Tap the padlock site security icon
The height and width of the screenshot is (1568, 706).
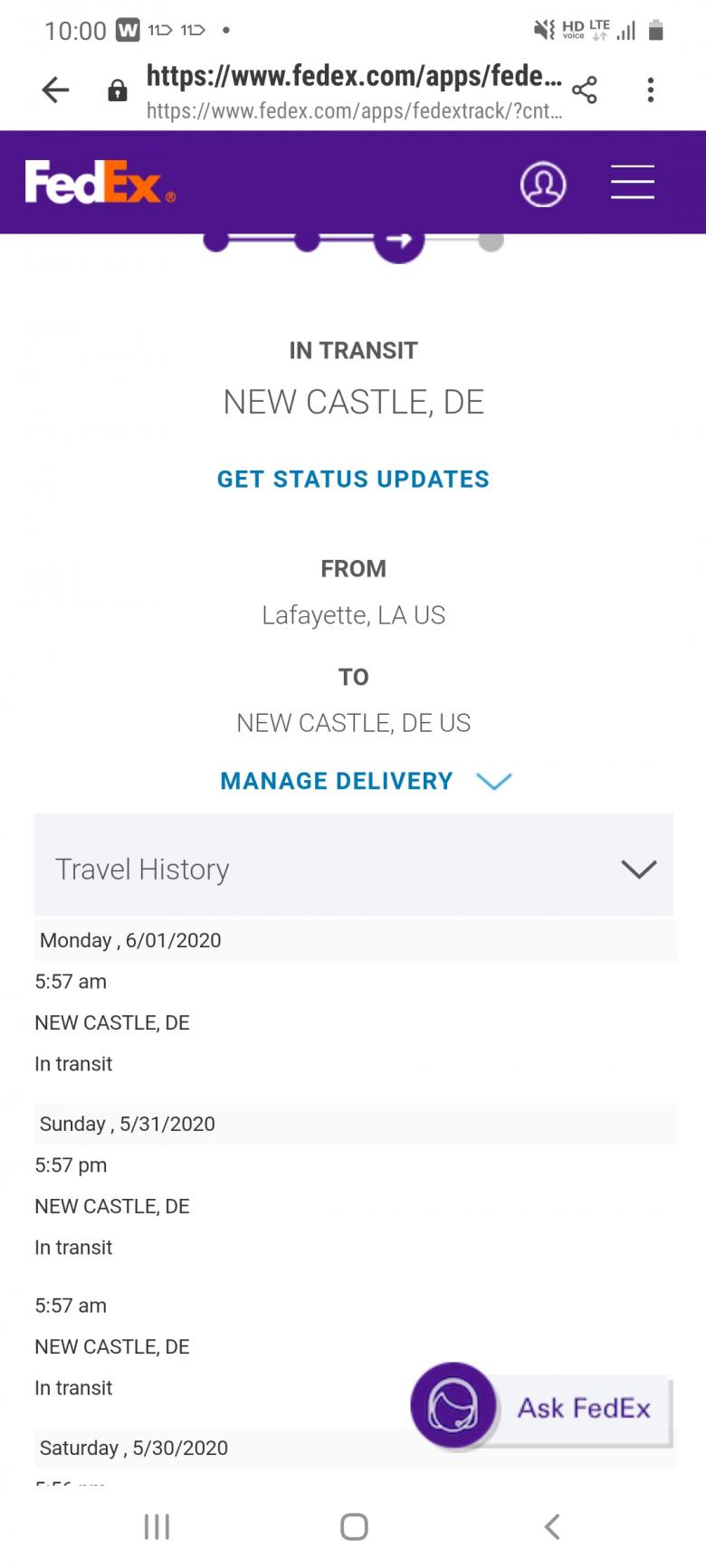pyautogui.click(x=118, y=90)
